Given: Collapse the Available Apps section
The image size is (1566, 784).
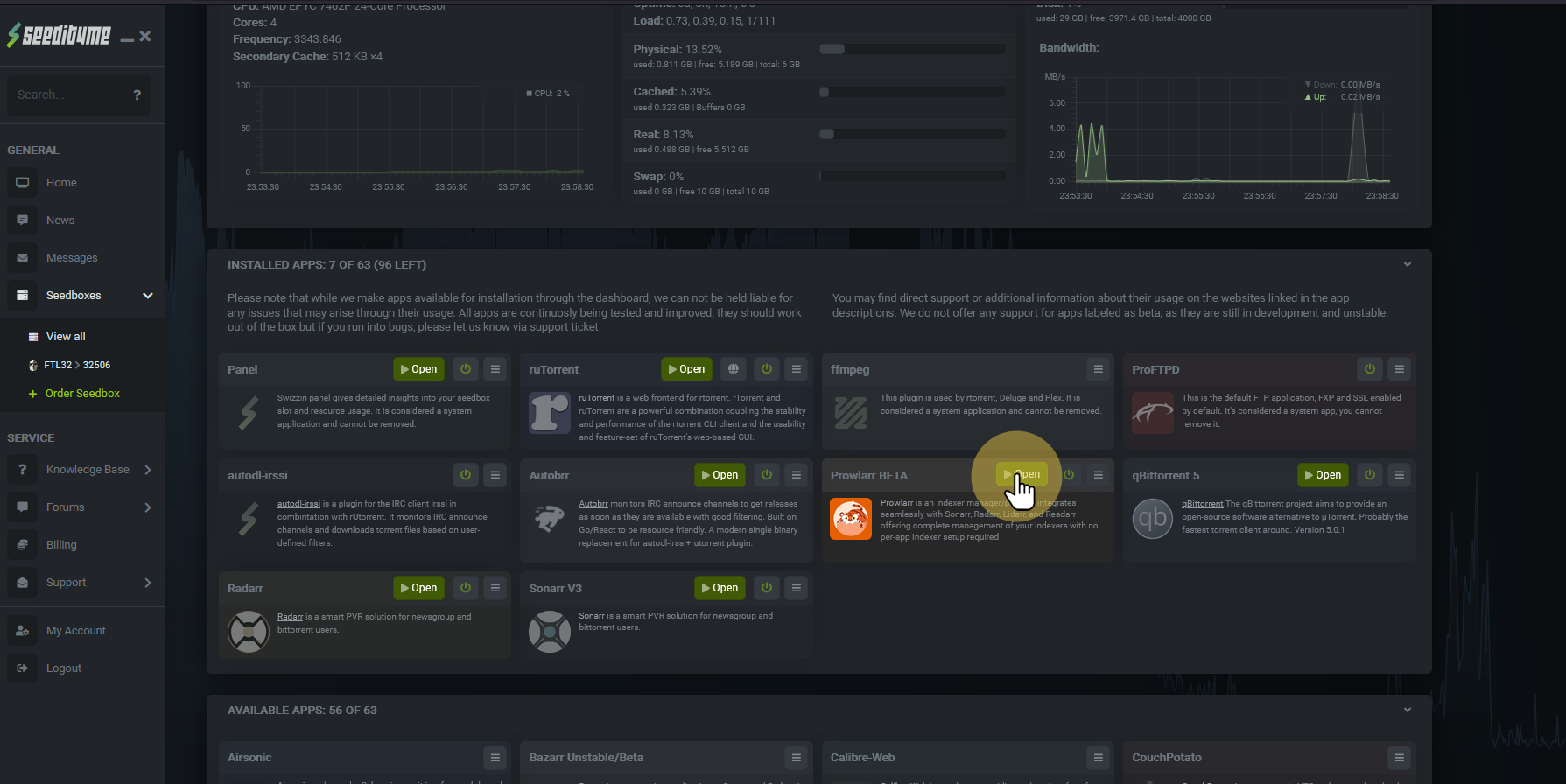Looking at the screenshot, I should pyautogui.click(x=1408, y=710).
